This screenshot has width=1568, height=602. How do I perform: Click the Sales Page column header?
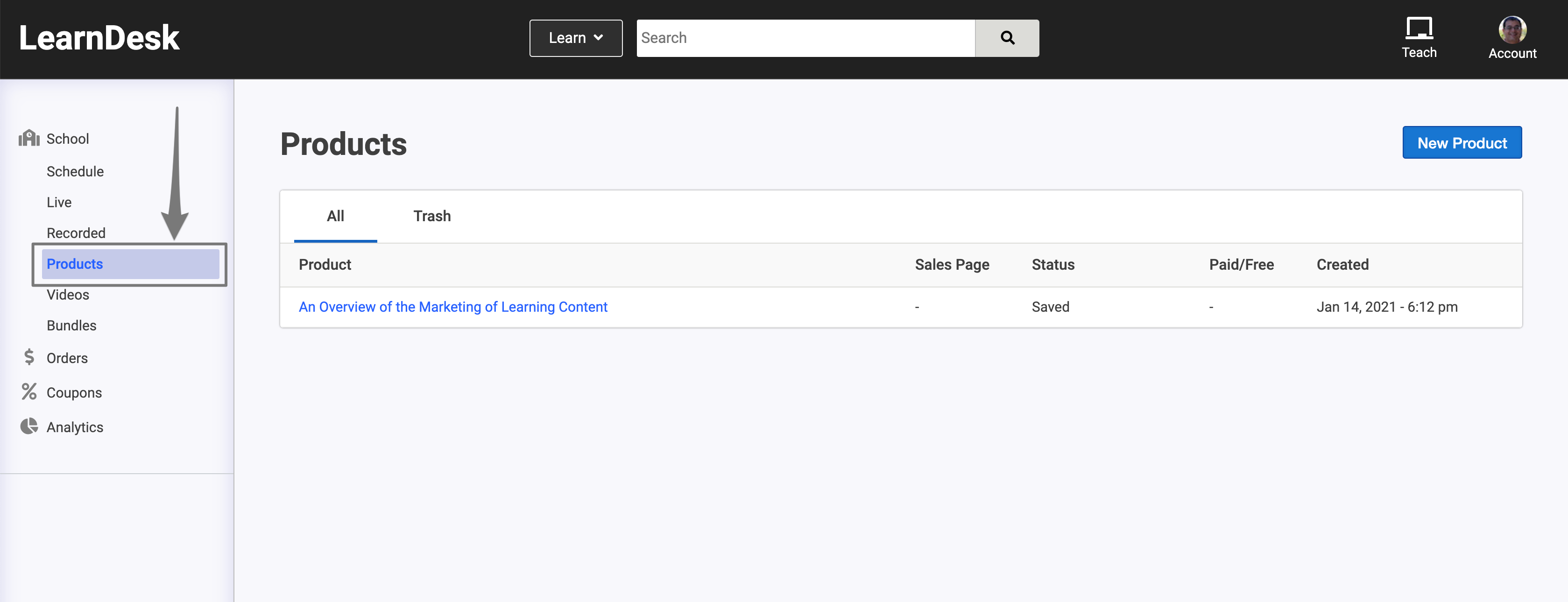pos(952,265)
